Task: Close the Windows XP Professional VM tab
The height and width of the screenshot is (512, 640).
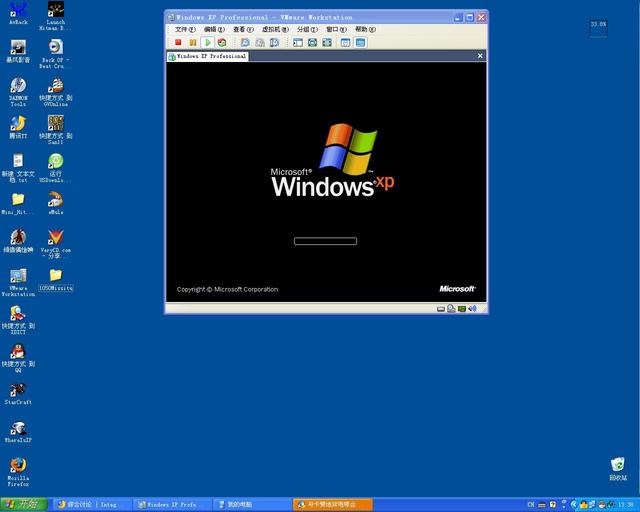Action: (x=480, y=56)
